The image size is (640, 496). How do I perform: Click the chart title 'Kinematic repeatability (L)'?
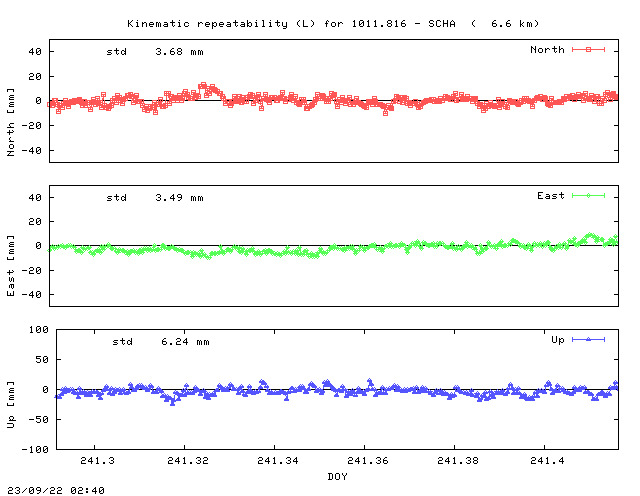pyautogui.click(x=221, y=24)
